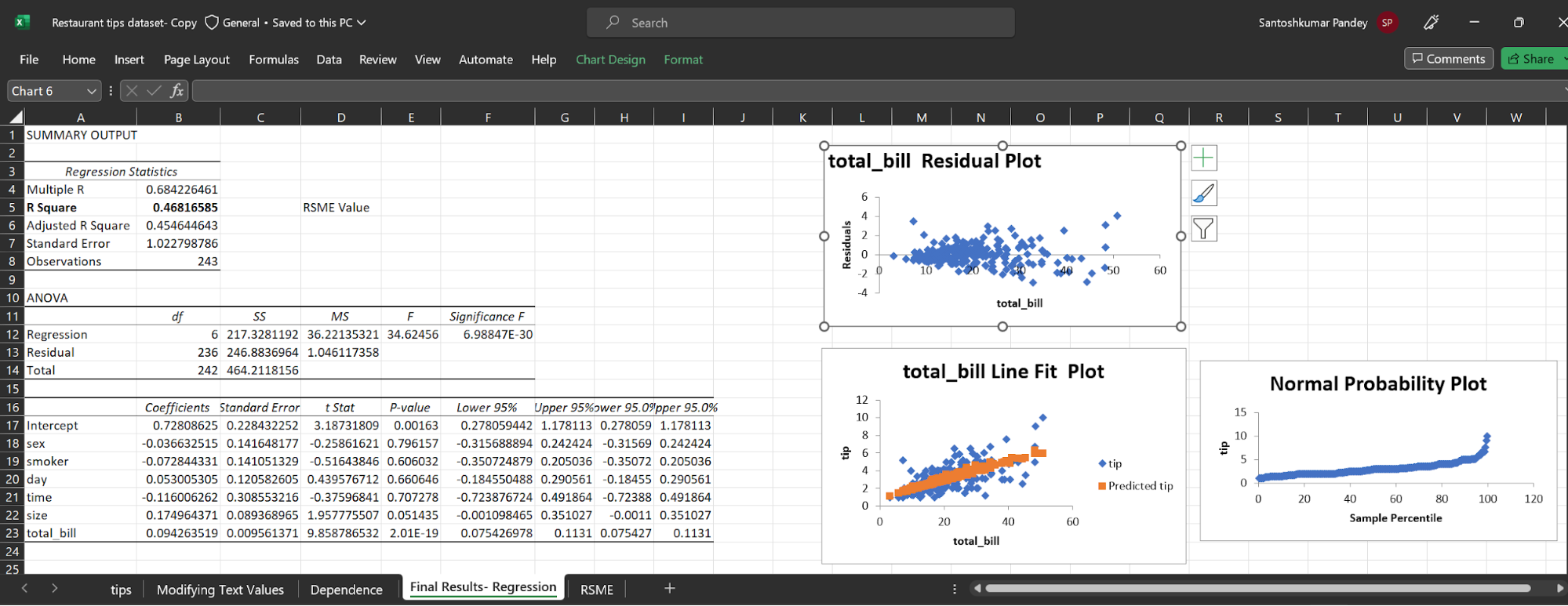Viewport: 1568px width, 606px height.
Task: Click the add new sheet plus button
Action: 669,588
